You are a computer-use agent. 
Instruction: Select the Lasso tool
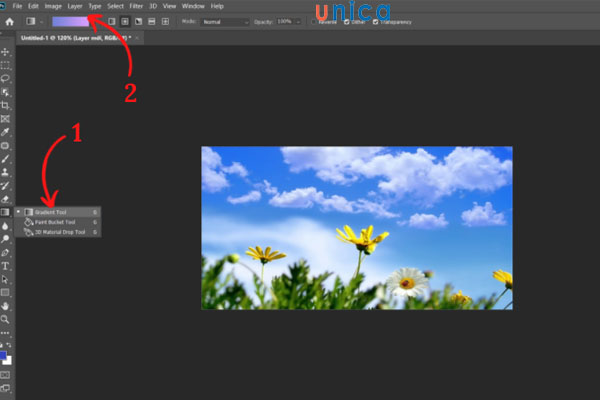[5, 78]
